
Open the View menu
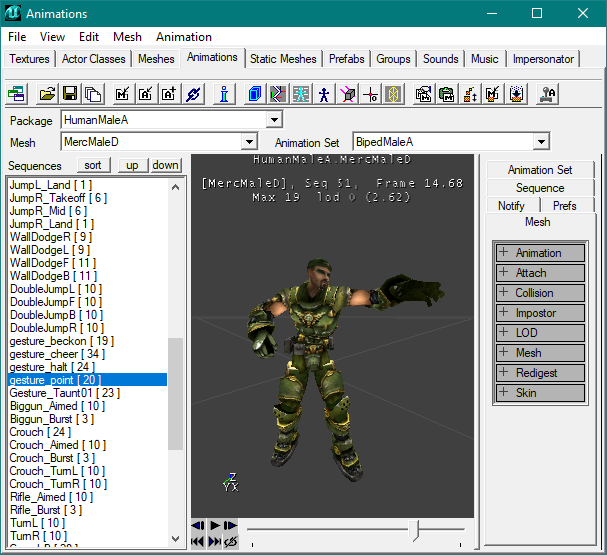pyautogui.click(x=52, y=37)
